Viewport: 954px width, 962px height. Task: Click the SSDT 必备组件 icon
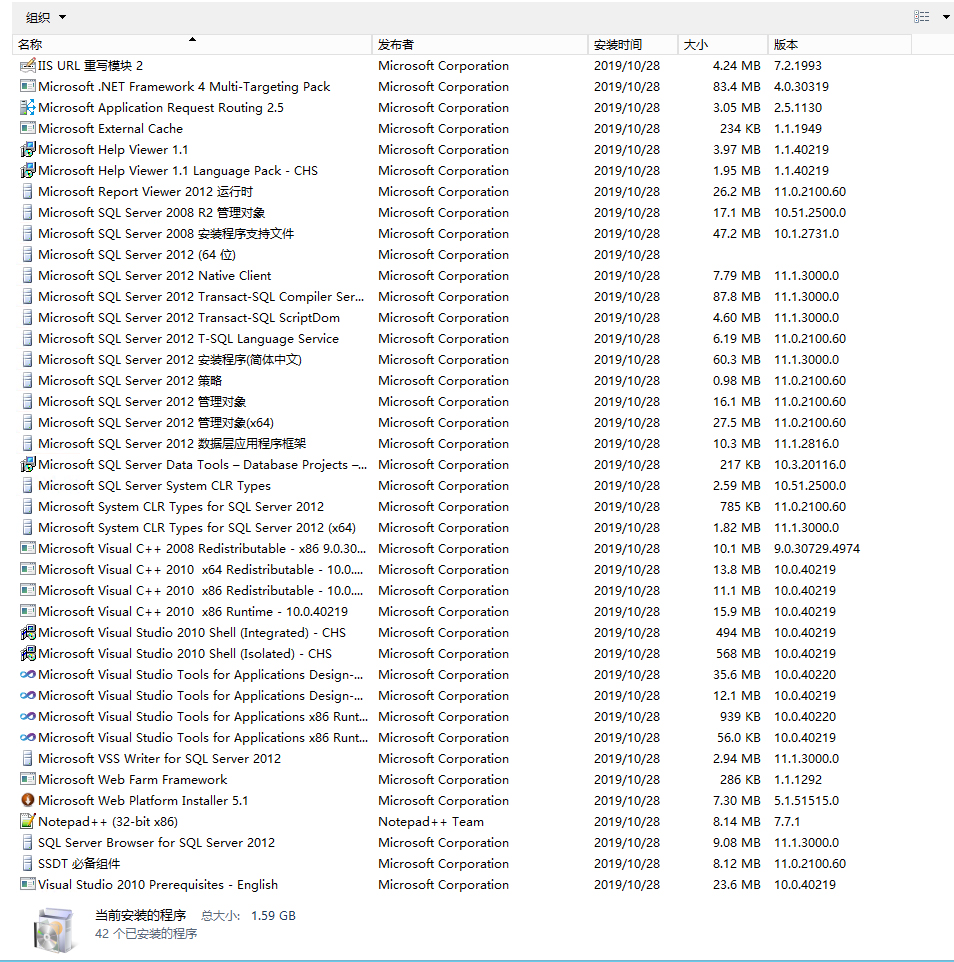coord(28,863)
